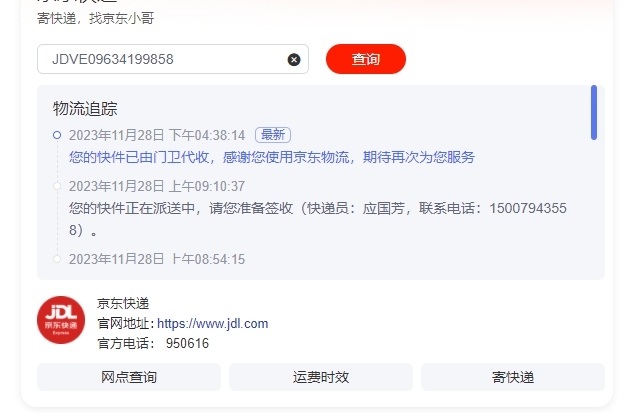
Task: Click the logistics tracking scrollbar thumb
Action: pyautogui.click(x=594, y=112)
